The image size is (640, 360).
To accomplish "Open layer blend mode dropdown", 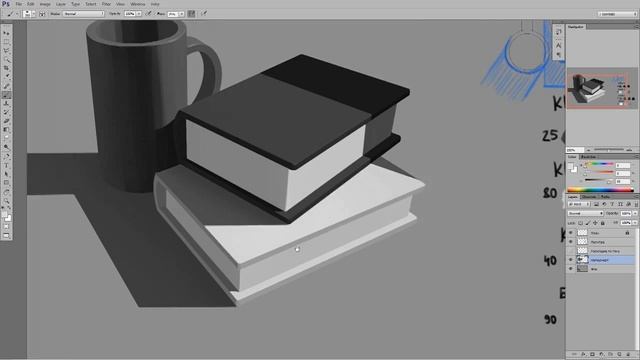I will (585, 213).
